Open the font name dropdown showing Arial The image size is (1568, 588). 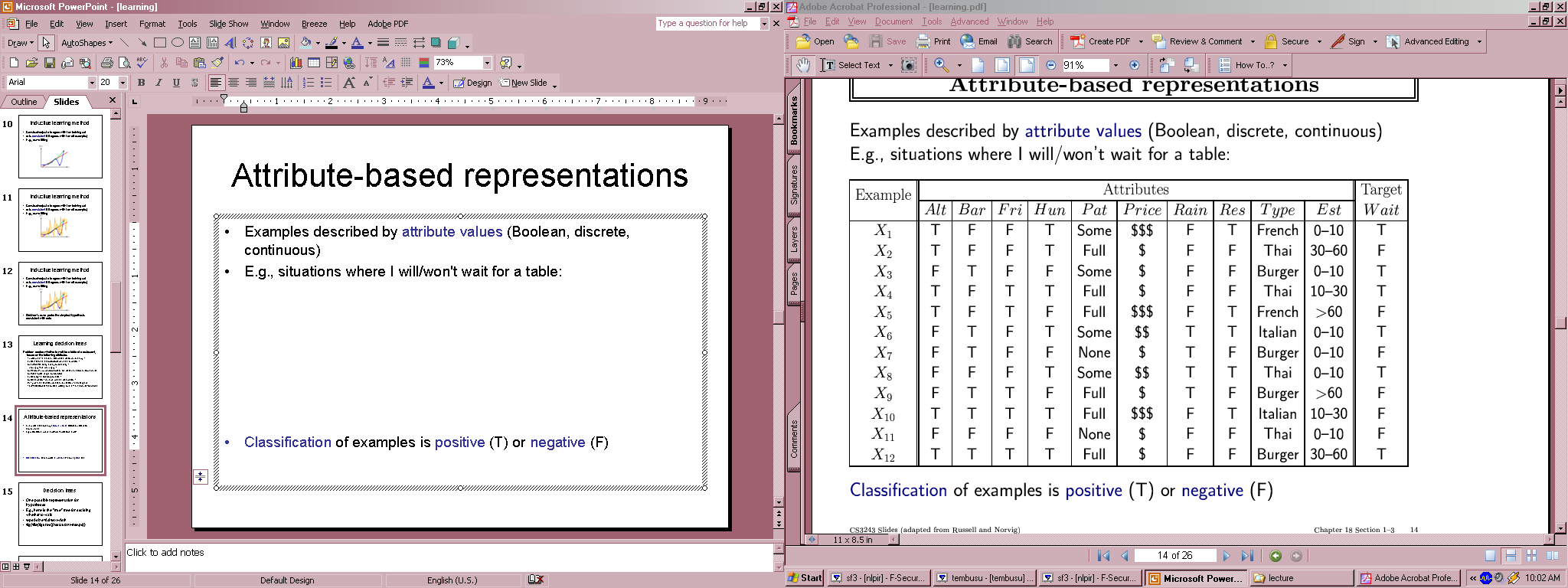[92, 83]
